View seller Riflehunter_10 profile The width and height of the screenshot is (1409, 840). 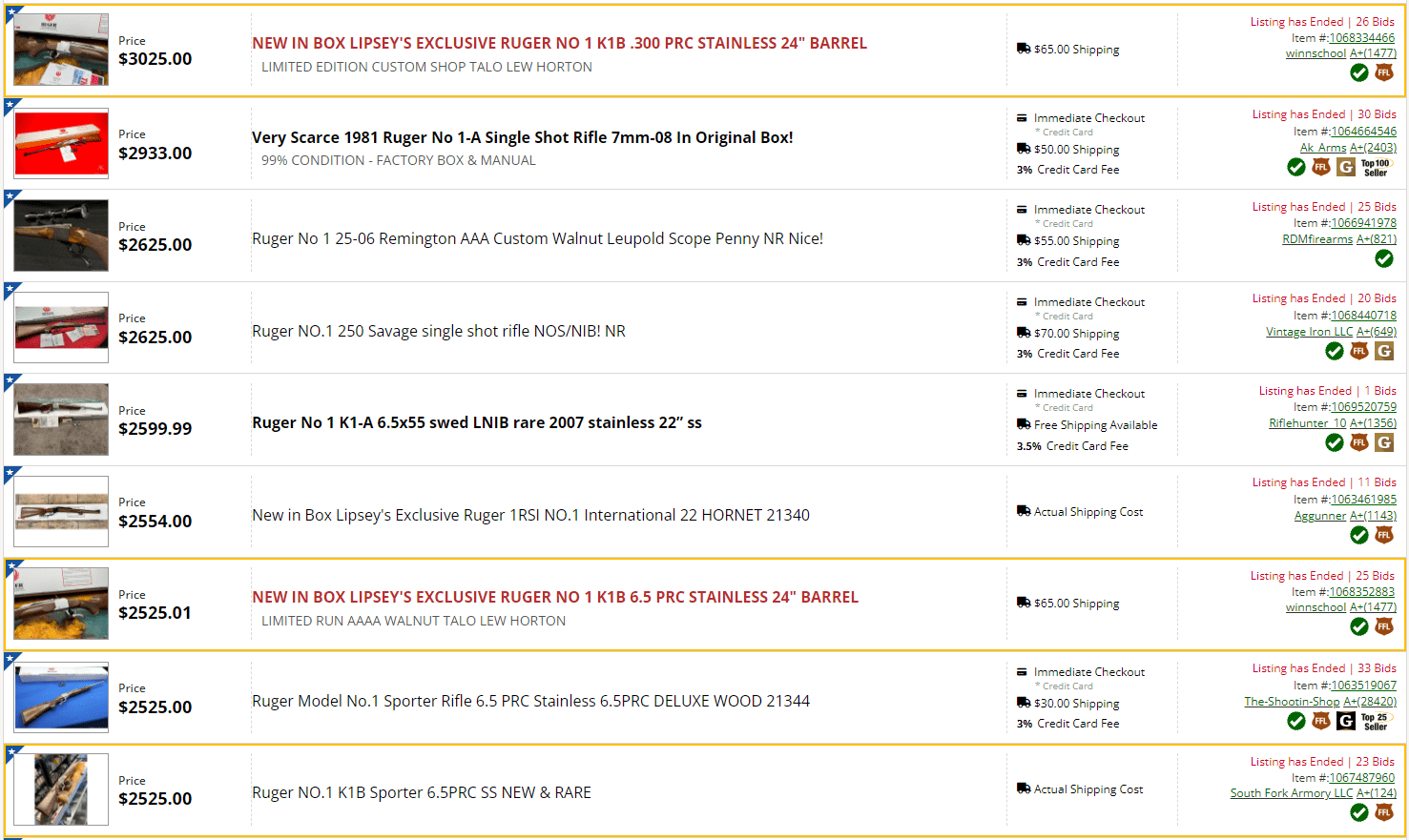[1307, 423]
